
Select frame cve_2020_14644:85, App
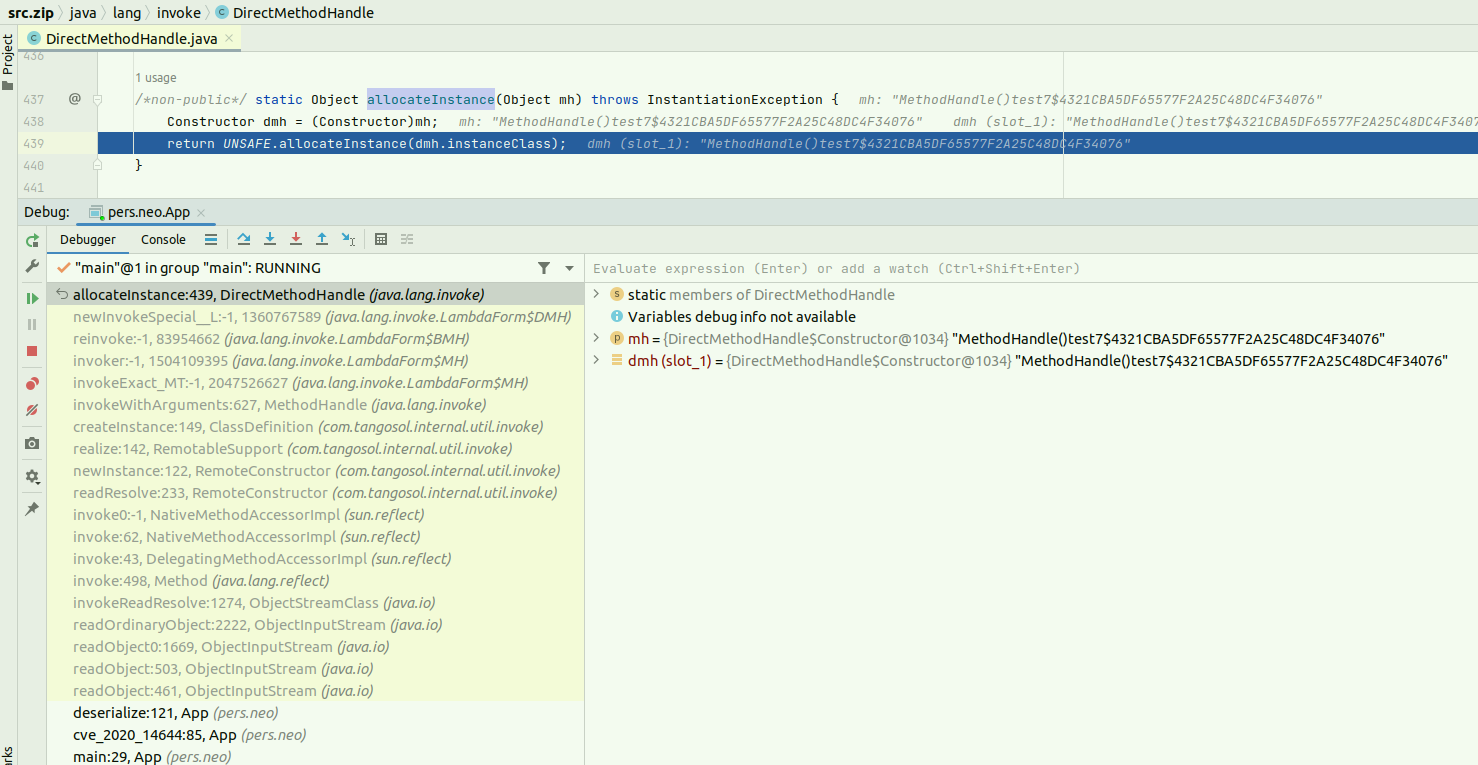(x=315, y=735)
